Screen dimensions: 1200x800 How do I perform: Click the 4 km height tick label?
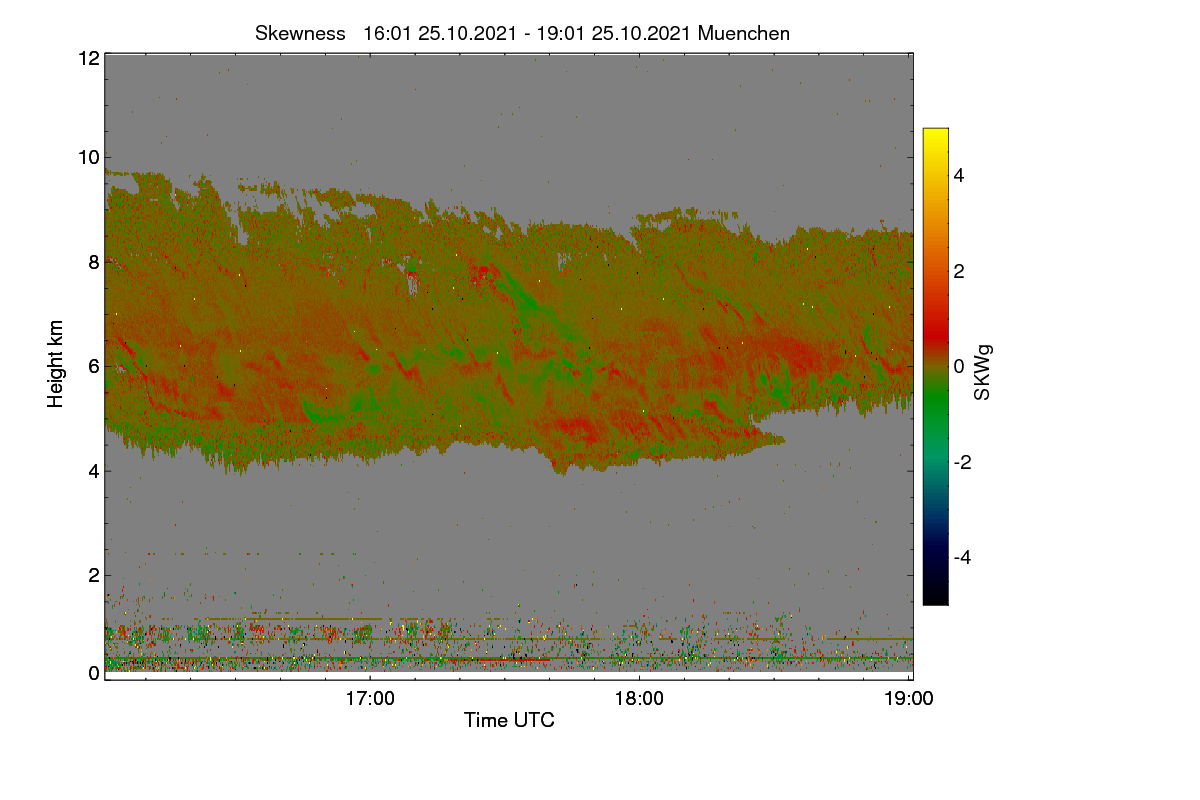(x=94, y=470)
